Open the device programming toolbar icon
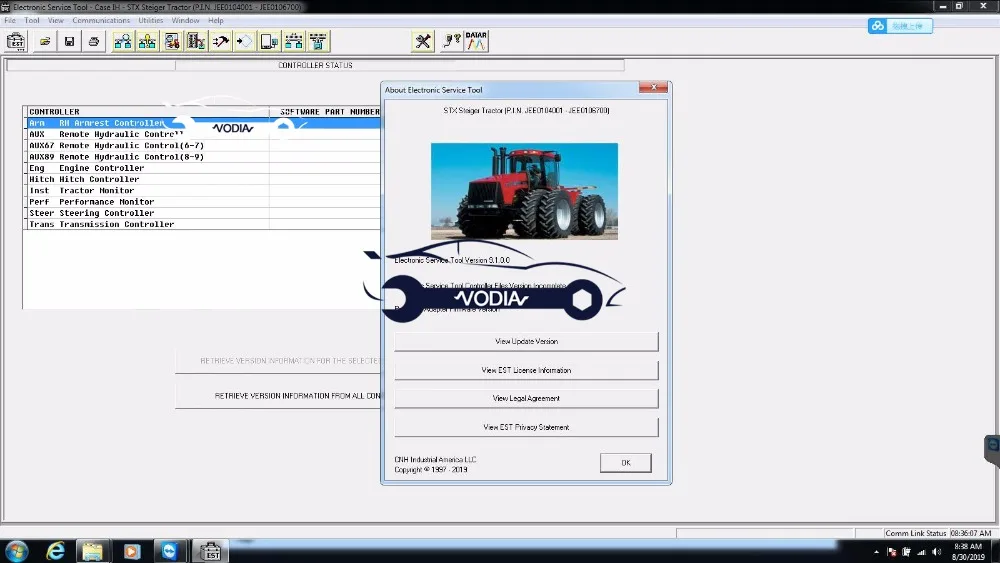The width and height of the screenshot is (1000, 563). (269, 41)
